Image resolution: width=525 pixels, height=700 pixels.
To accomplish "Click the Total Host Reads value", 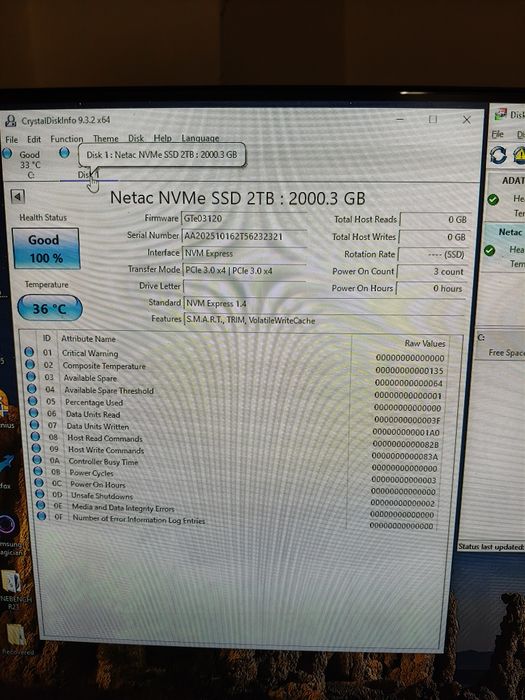I will pyautogui.click(x=435, y=219).
